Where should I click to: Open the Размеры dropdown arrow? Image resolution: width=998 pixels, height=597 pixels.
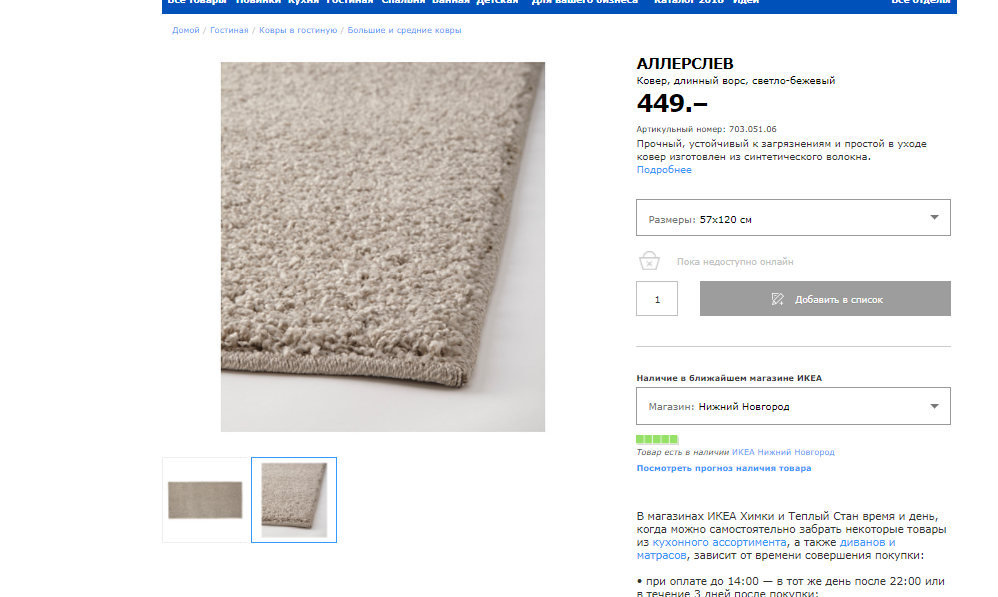click(x=934, y=218)
